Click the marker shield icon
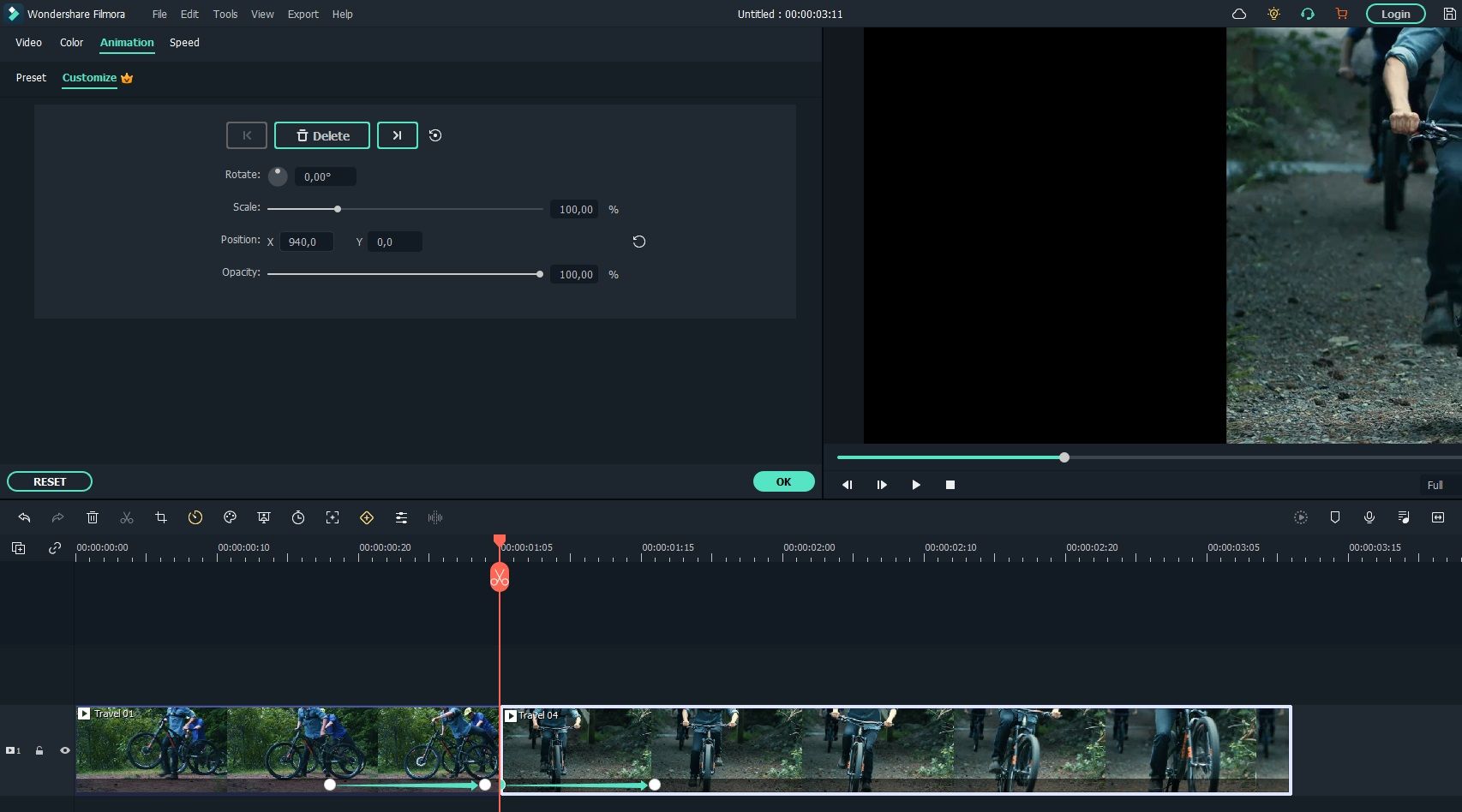 pos(1335,517)
